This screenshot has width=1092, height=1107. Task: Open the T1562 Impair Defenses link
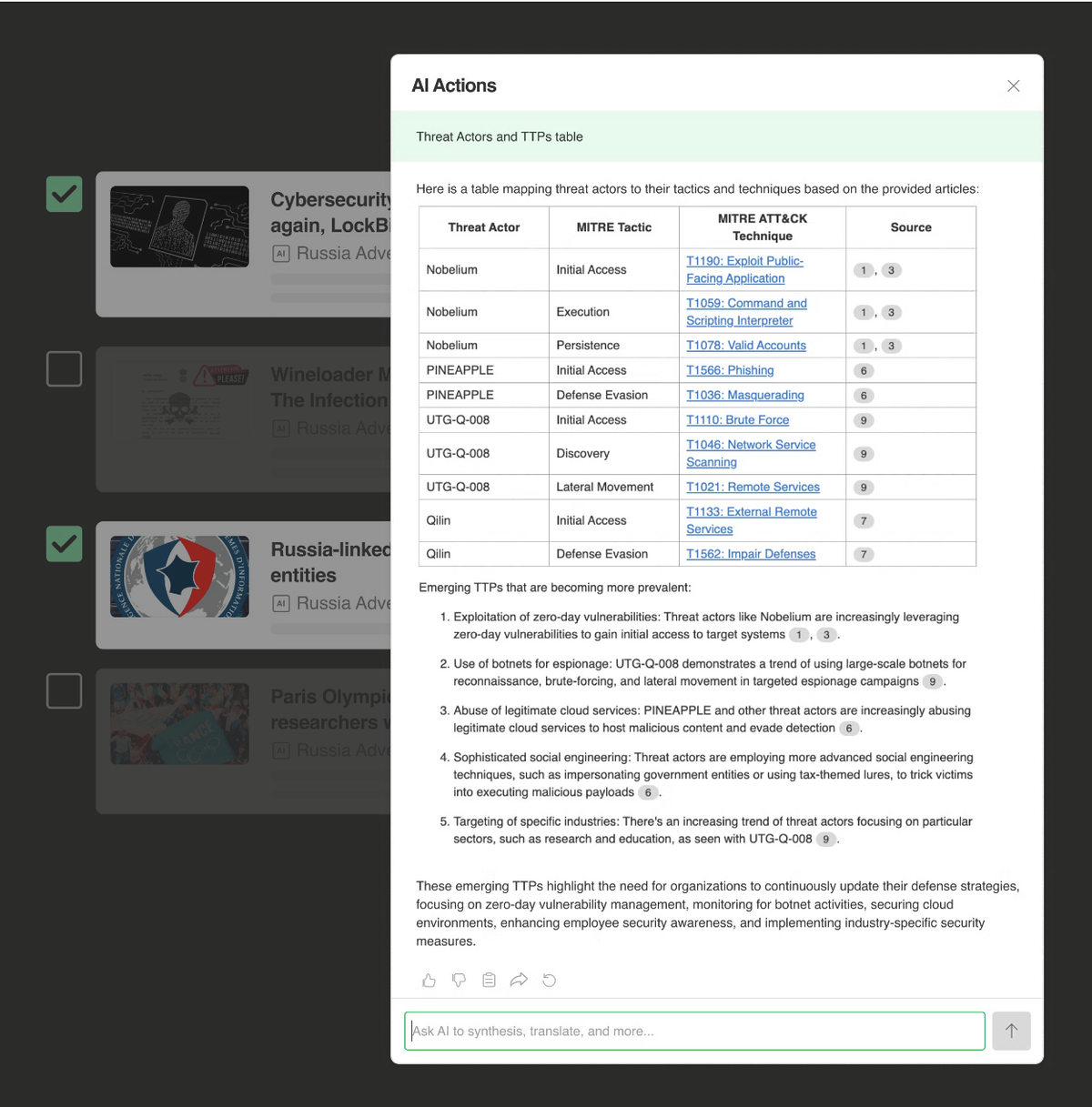point(750,554)
